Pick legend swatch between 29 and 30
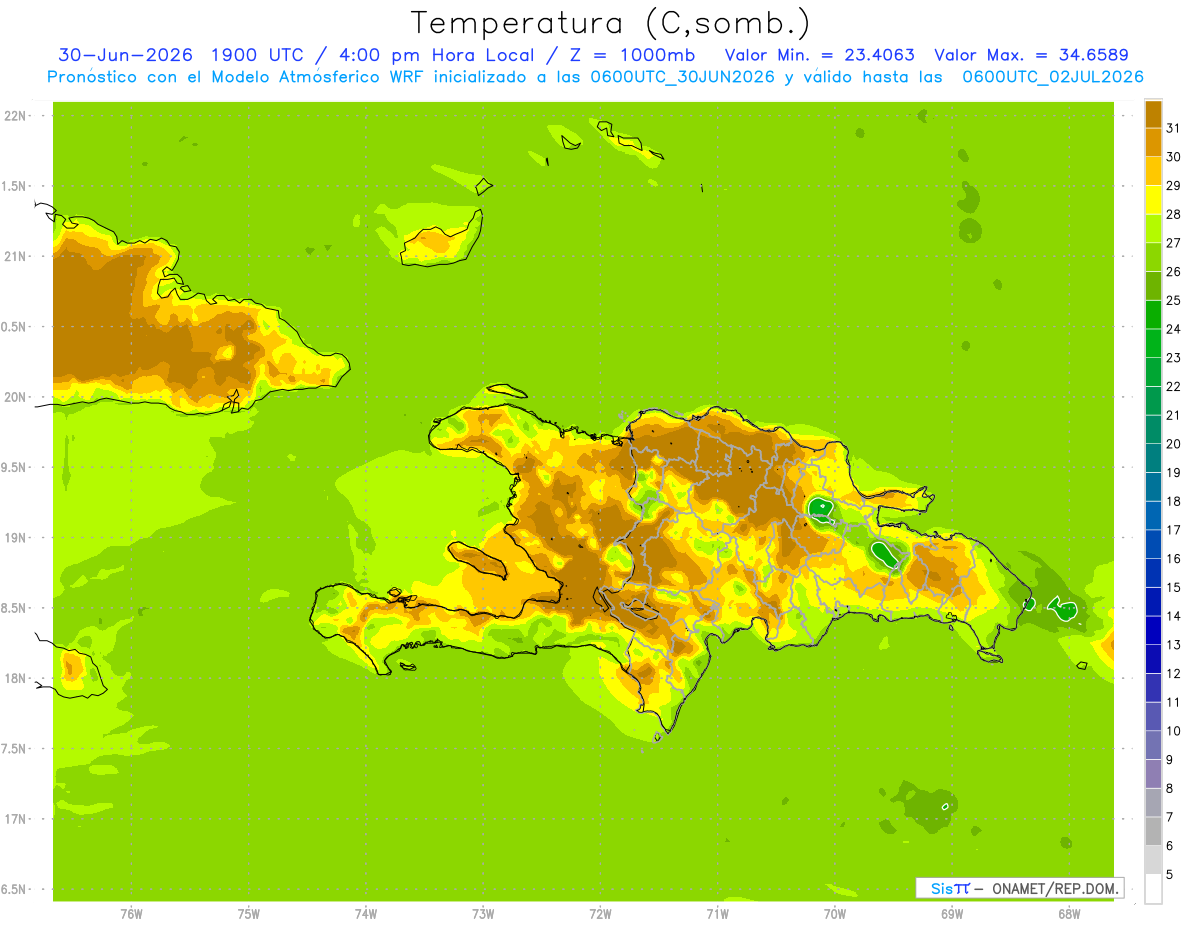This screenshot has height=927, width=1200. 1153,171
